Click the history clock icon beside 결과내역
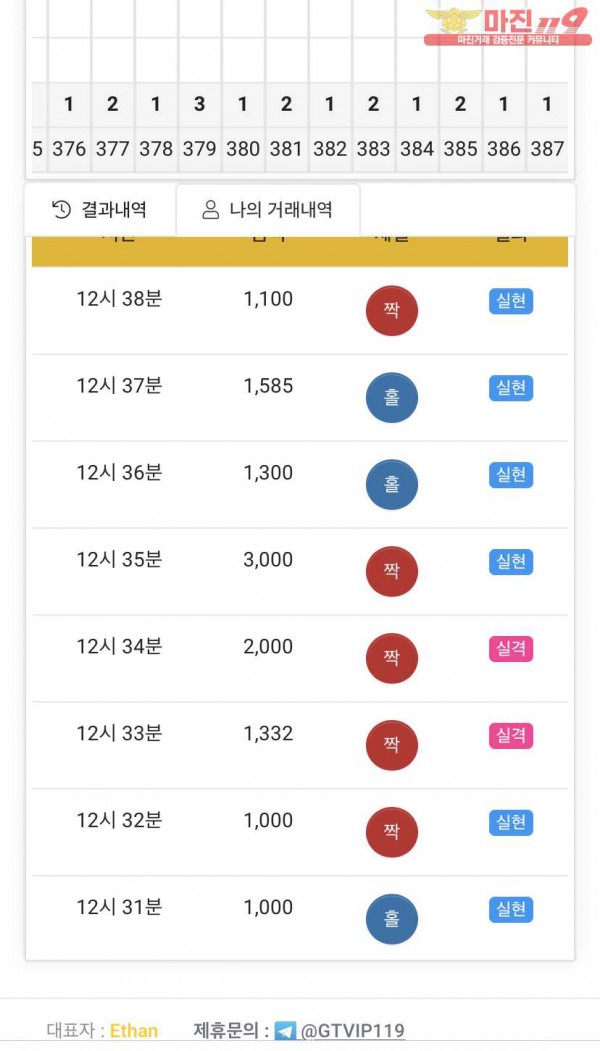Viewport: 600px width, 1051px height. (x=61, y=209)
